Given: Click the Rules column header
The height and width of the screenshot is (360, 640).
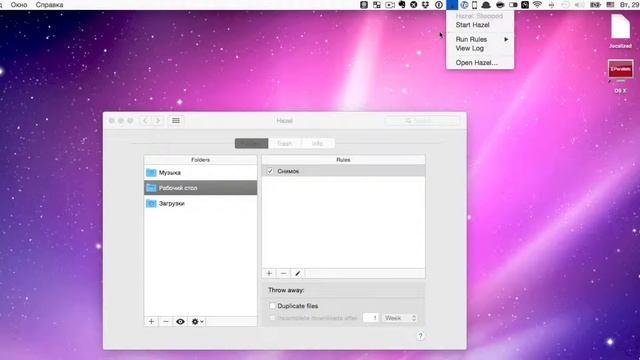Looking at the screenshot, I should click(343, 160).
